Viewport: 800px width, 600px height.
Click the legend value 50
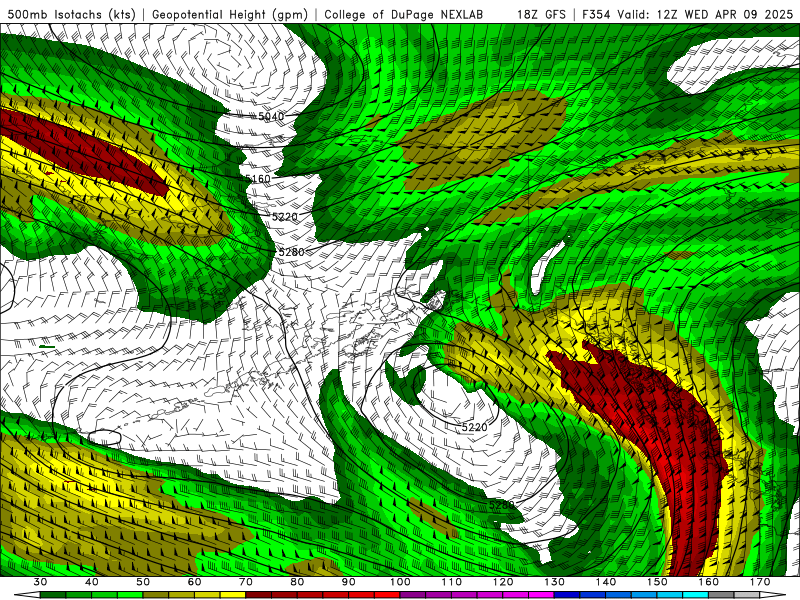pyautogui.click(x=143, y=582)
